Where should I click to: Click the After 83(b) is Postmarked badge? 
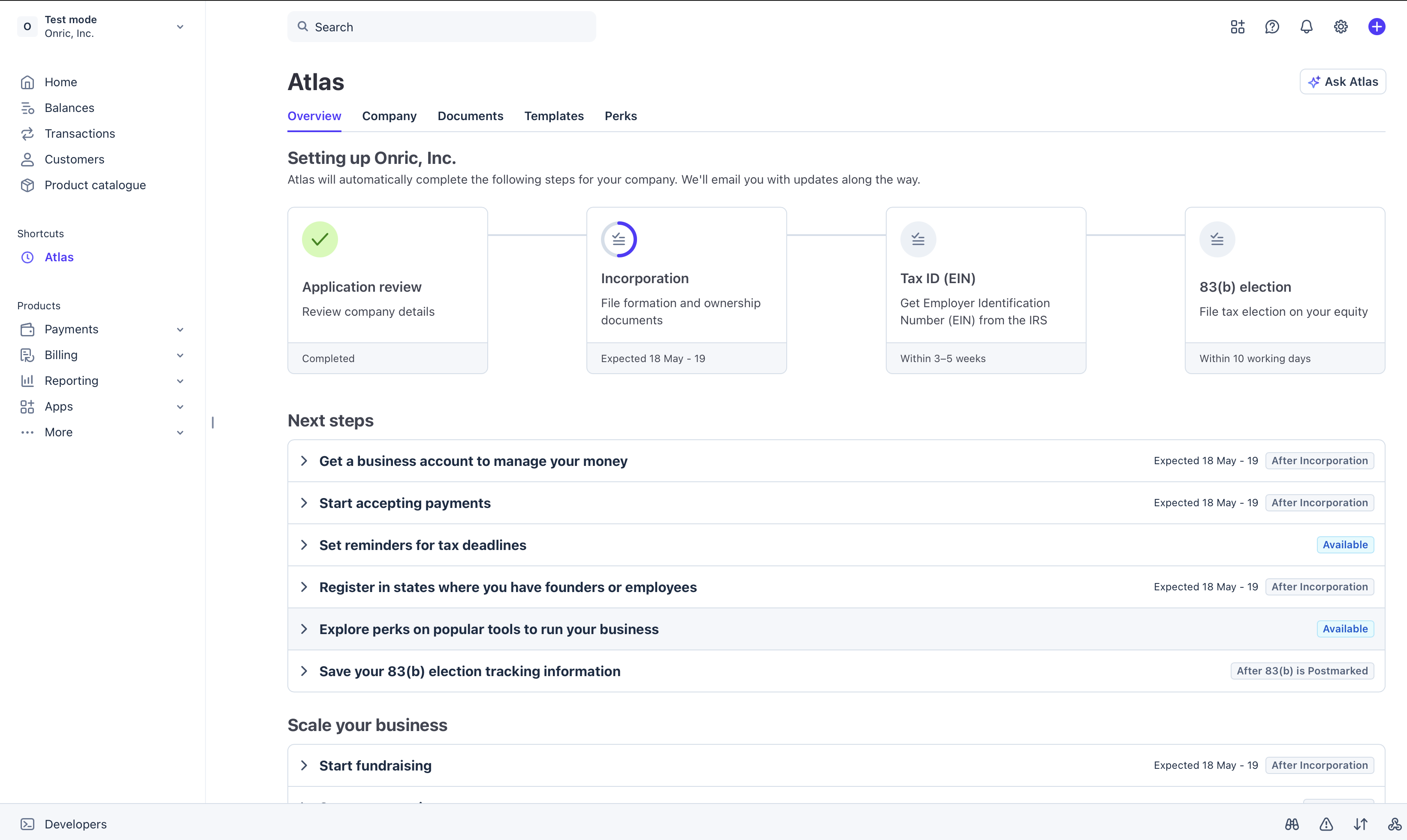pyautogui.click(x=1302, y=671)
